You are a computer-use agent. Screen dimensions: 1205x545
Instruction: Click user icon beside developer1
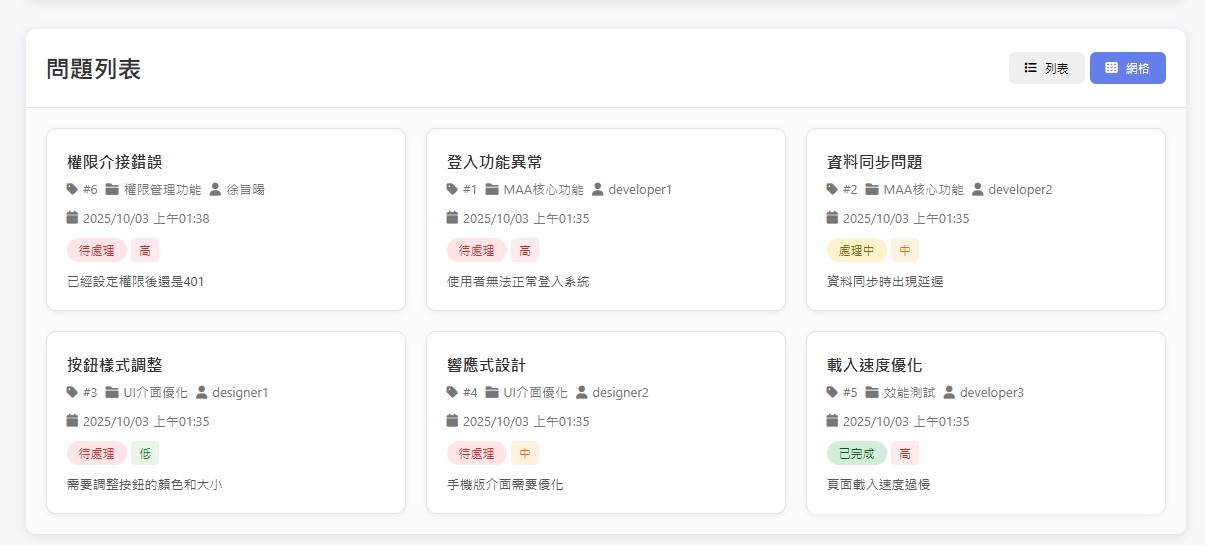click(598, 189)
